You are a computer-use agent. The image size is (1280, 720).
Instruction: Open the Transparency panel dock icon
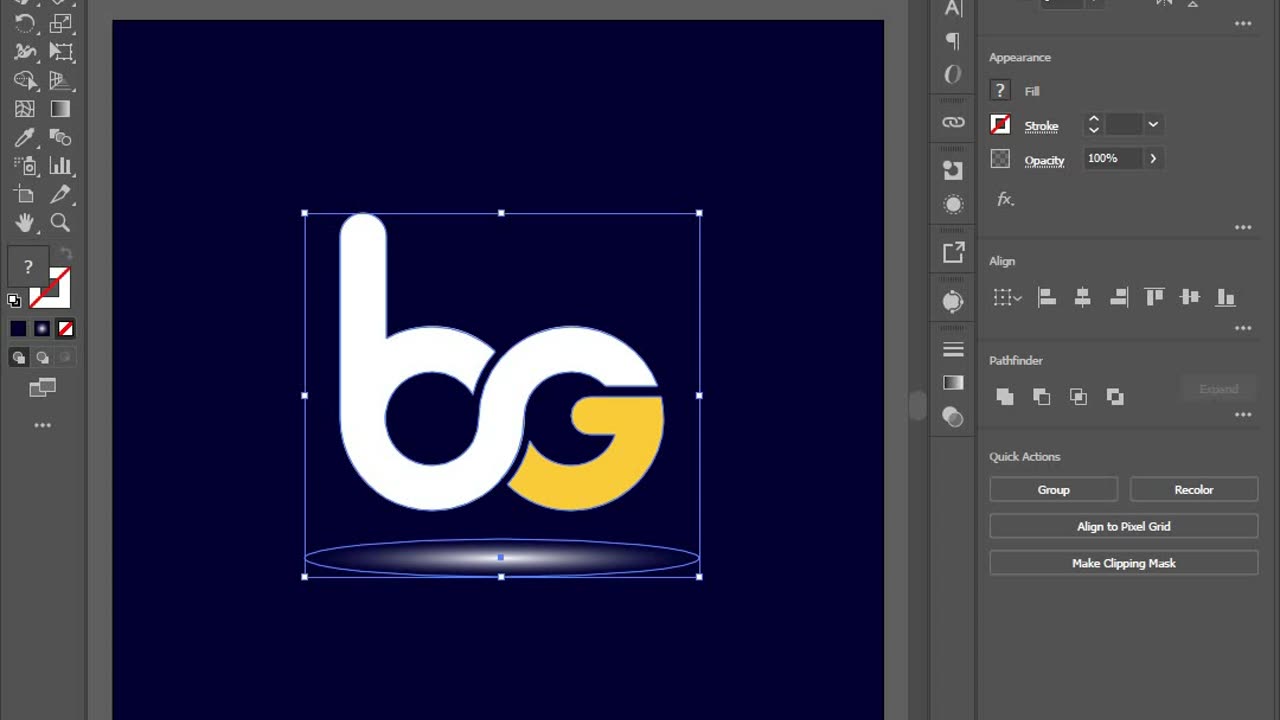pos(953,416)
